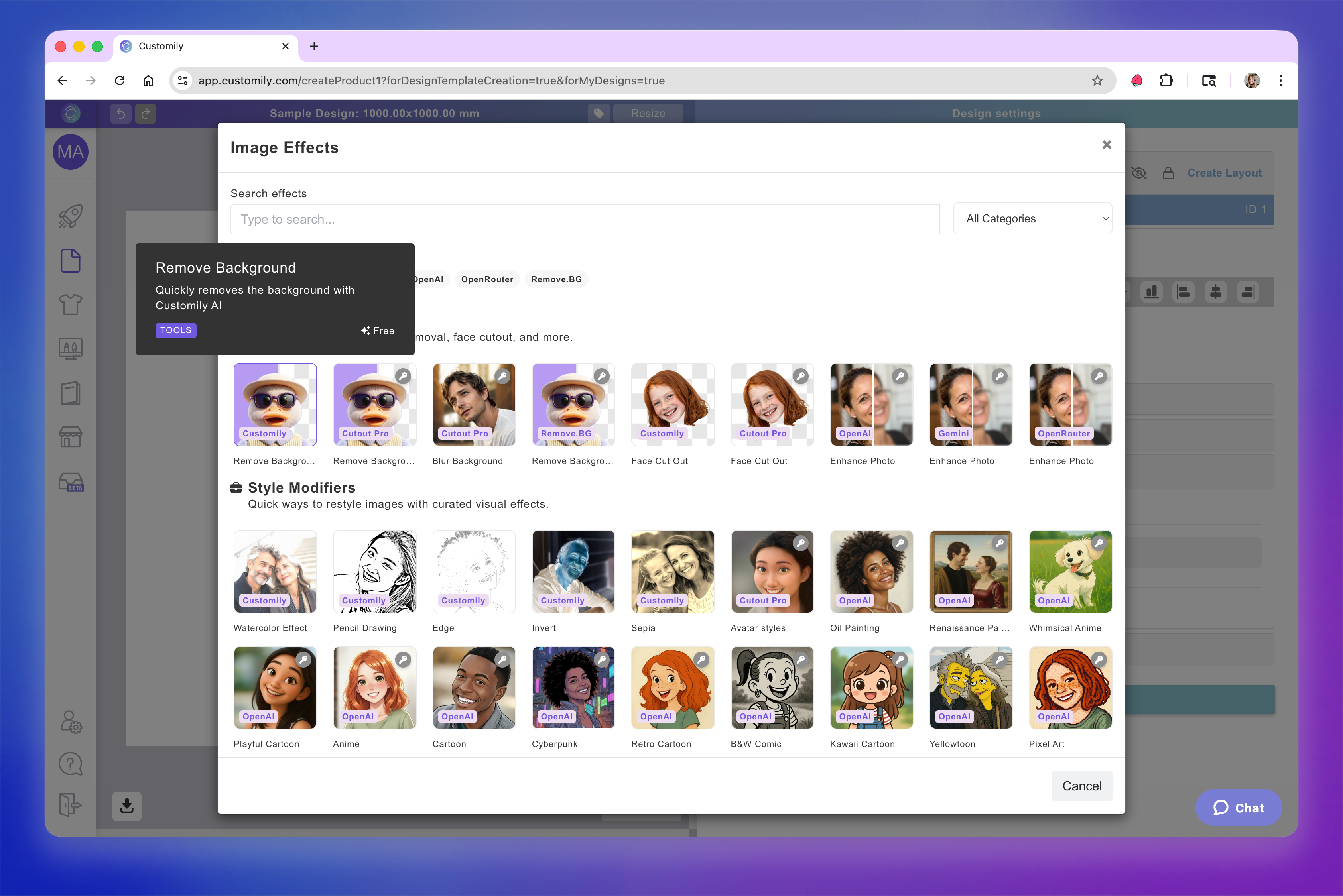Select the Sepia effect thumbnail
Viewport: 1343px width, 896px height.
672,572
